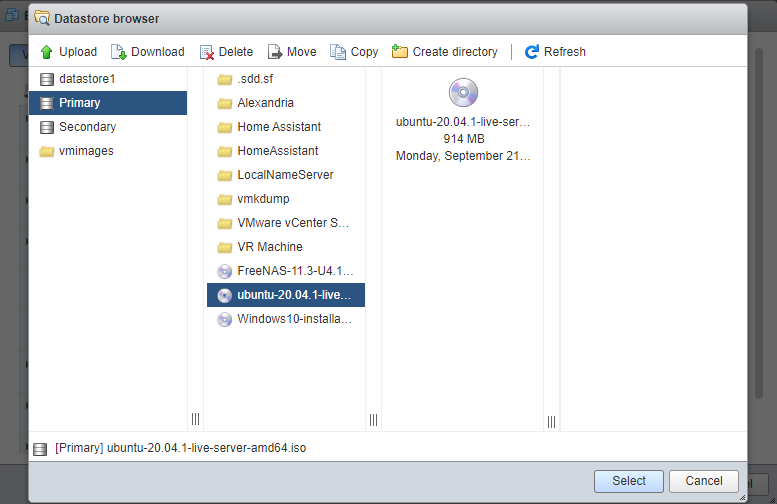Click the datastore icon beside the path
This screenshot has width=777, height=504.
coord(40,449)
